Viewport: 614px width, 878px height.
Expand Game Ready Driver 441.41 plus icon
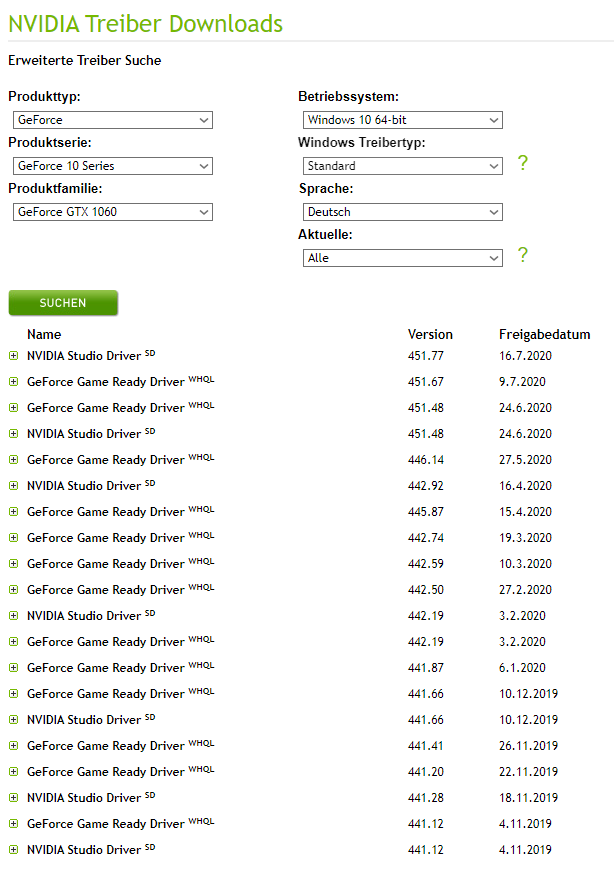coord(13,746)
